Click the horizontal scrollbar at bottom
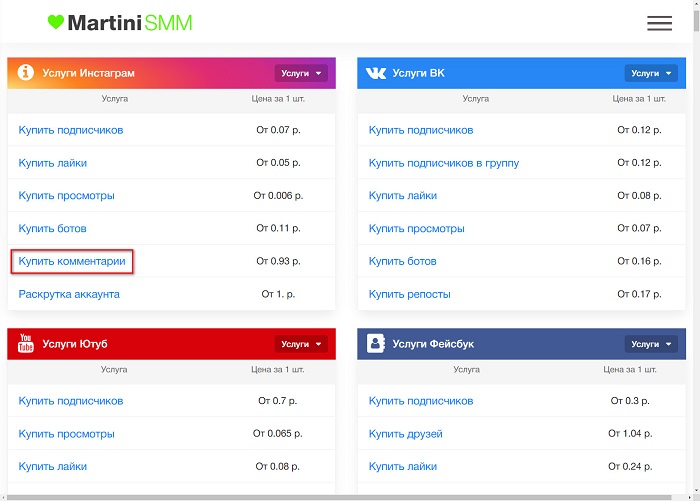Viewport: 700px width, 501px height. (339, 497)
